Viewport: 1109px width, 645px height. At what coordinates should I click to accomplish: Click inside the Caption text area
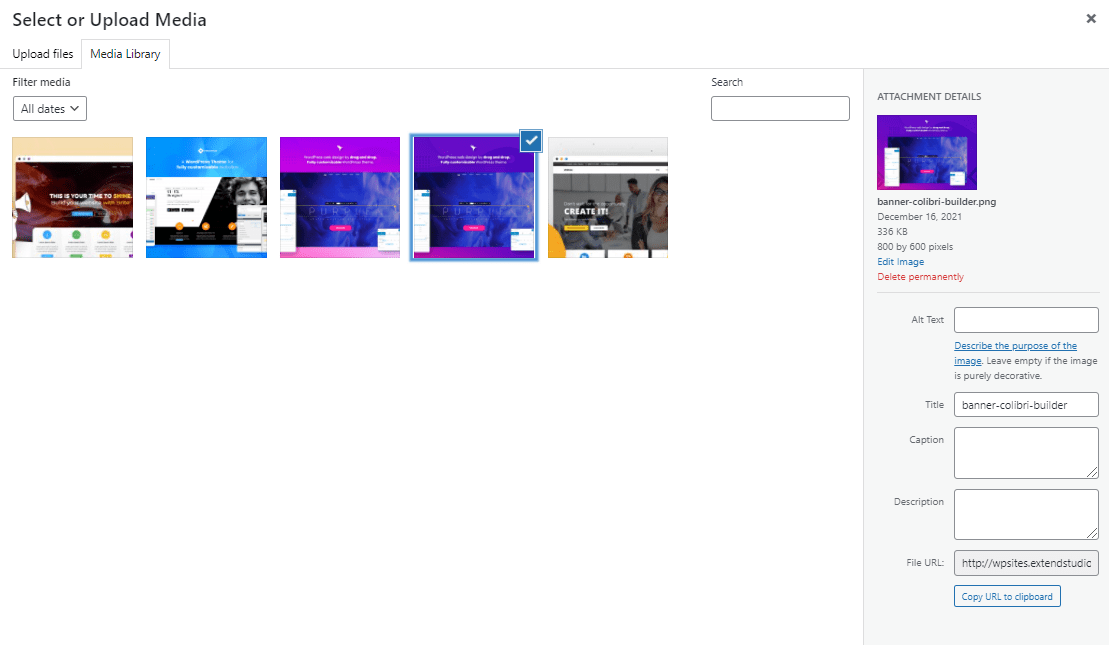1026,452
